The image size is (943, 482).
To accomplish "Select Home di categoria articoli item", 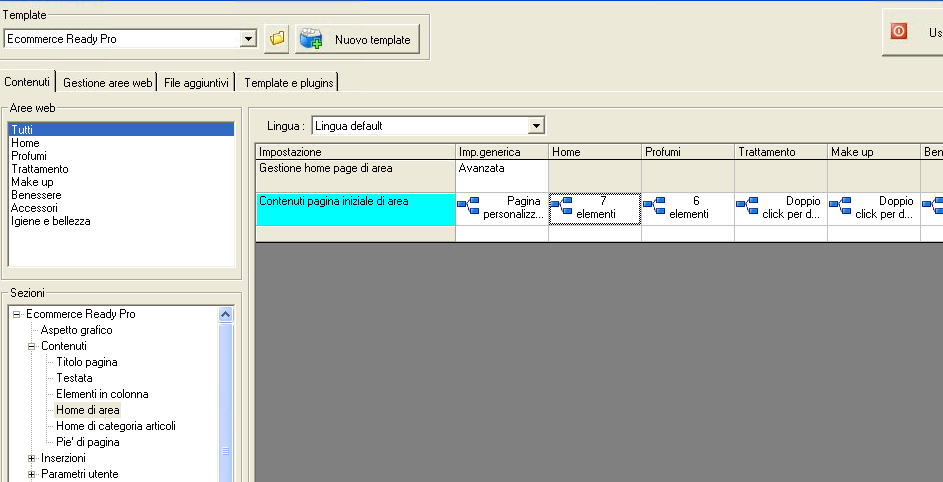I will point(116,426).
